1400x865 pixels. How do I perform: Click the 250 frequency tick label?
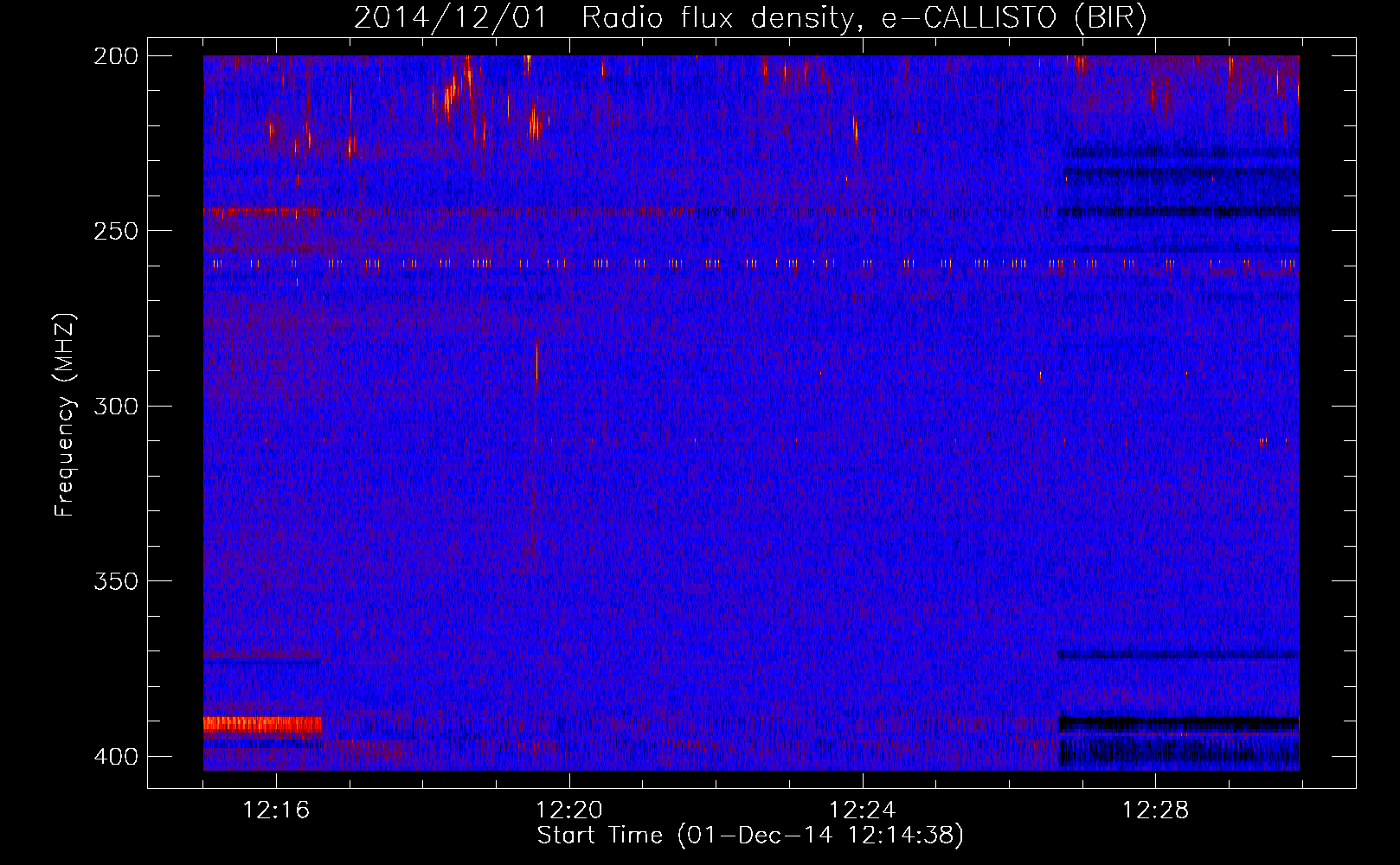[116, 231]
